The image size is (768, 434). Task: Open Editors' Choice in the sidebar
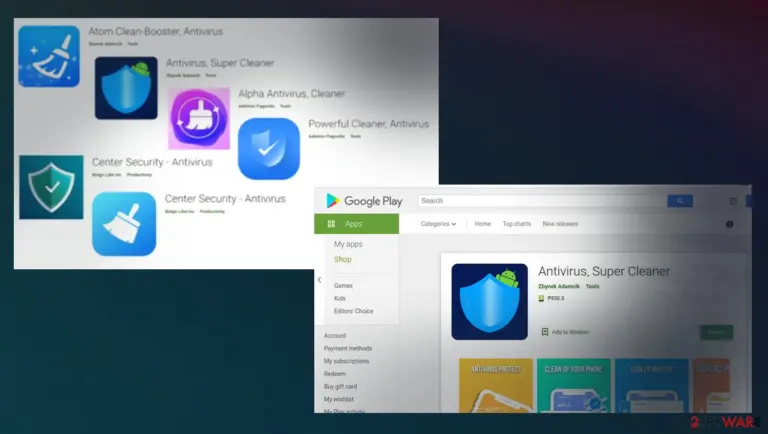point(354,311)
